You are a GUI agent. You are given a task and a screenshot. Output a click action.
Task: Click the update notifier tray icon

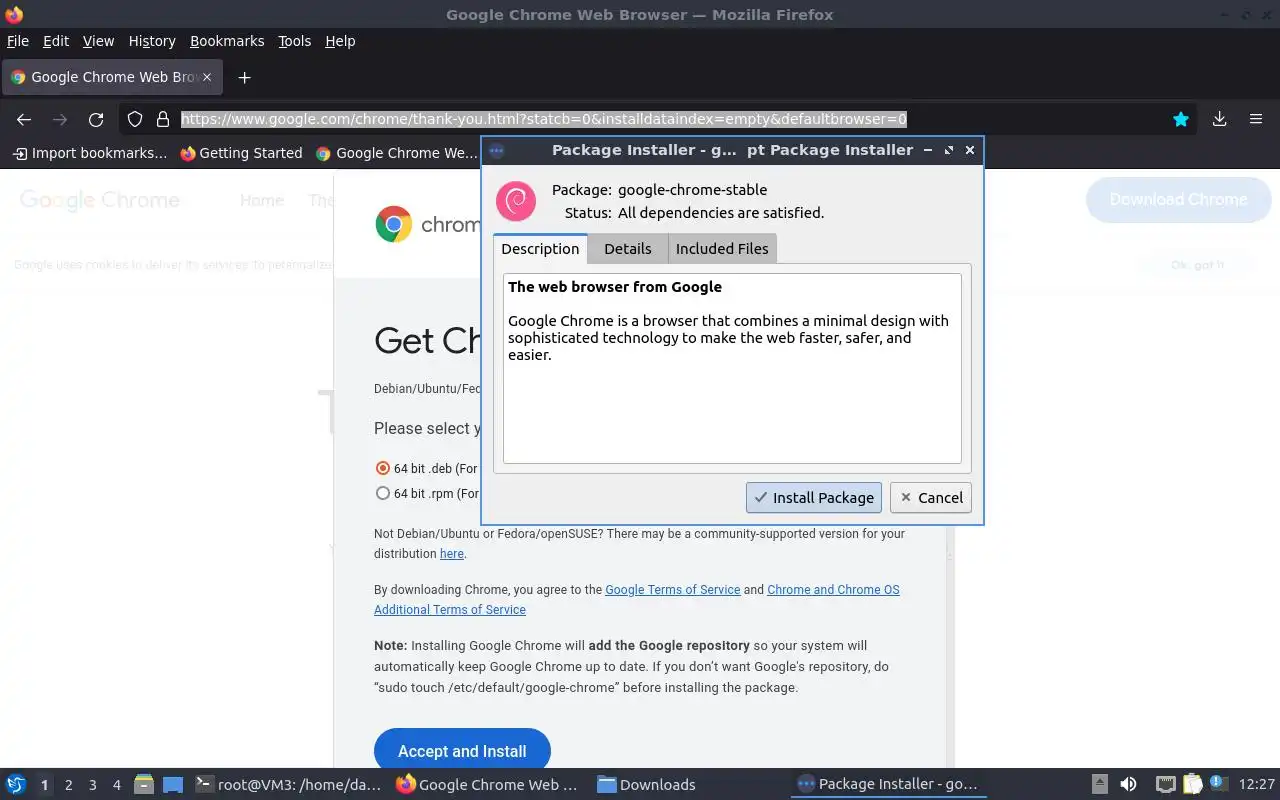tap(1218, 785)
